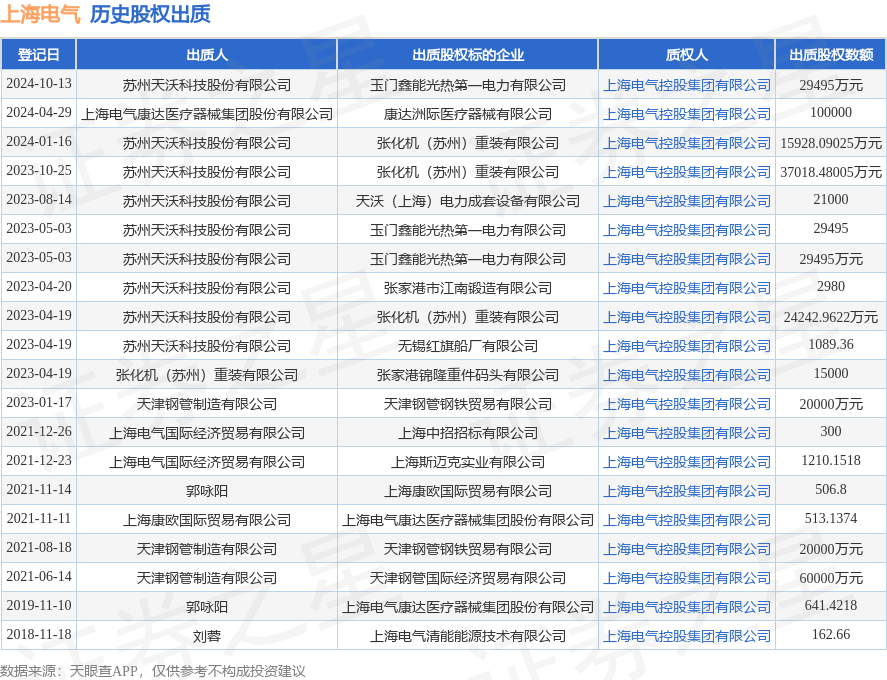This screenshot has width=887, height=680.
Task: Open 质权人 link in 2019-11-10 row
Action: pyautogui.click(x=687, y=607)
